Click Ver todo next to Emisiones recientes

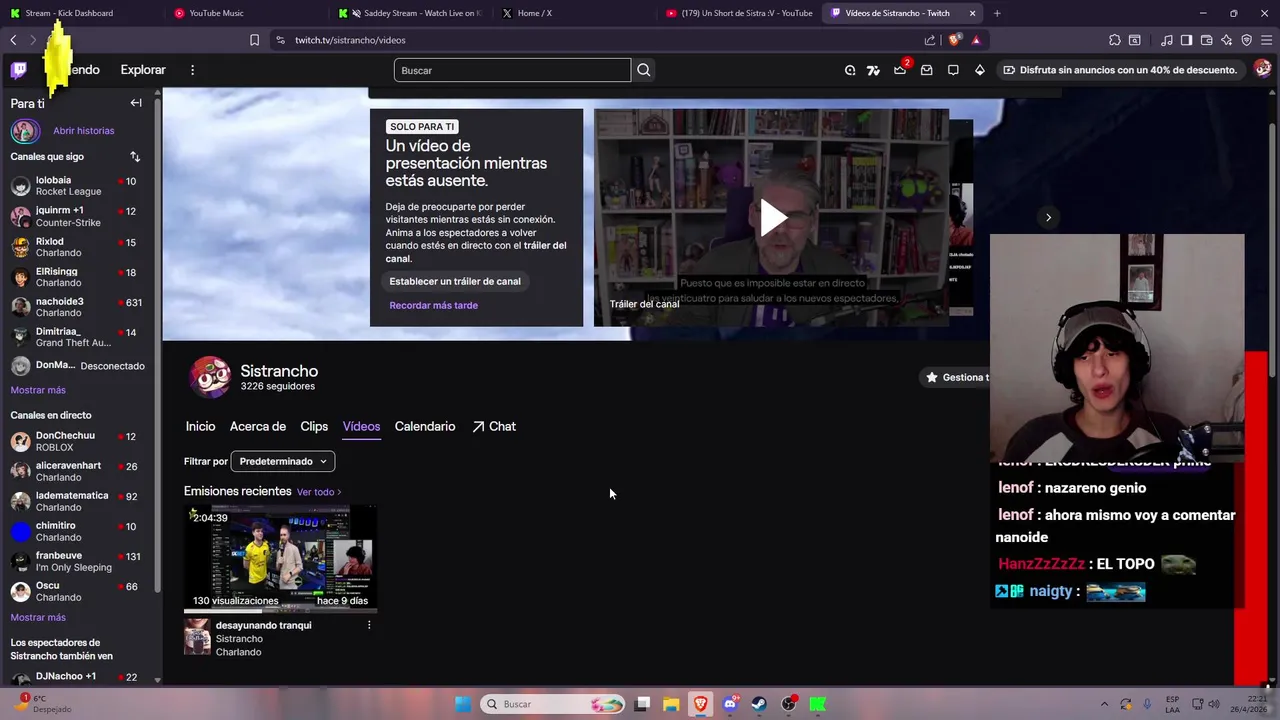319,492
